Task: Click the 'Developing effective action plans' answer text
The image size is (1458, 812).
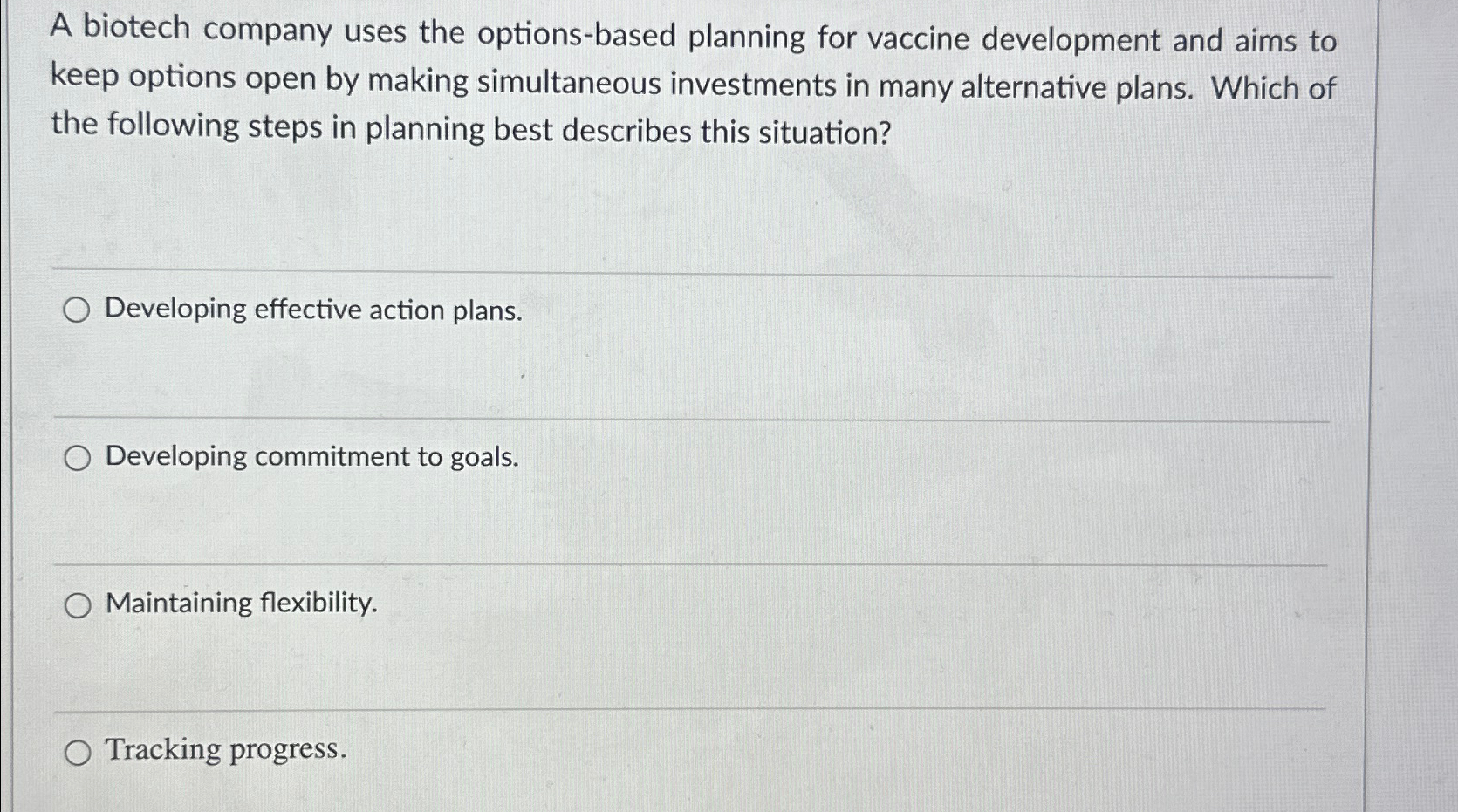Action: [x=312, y=310]
